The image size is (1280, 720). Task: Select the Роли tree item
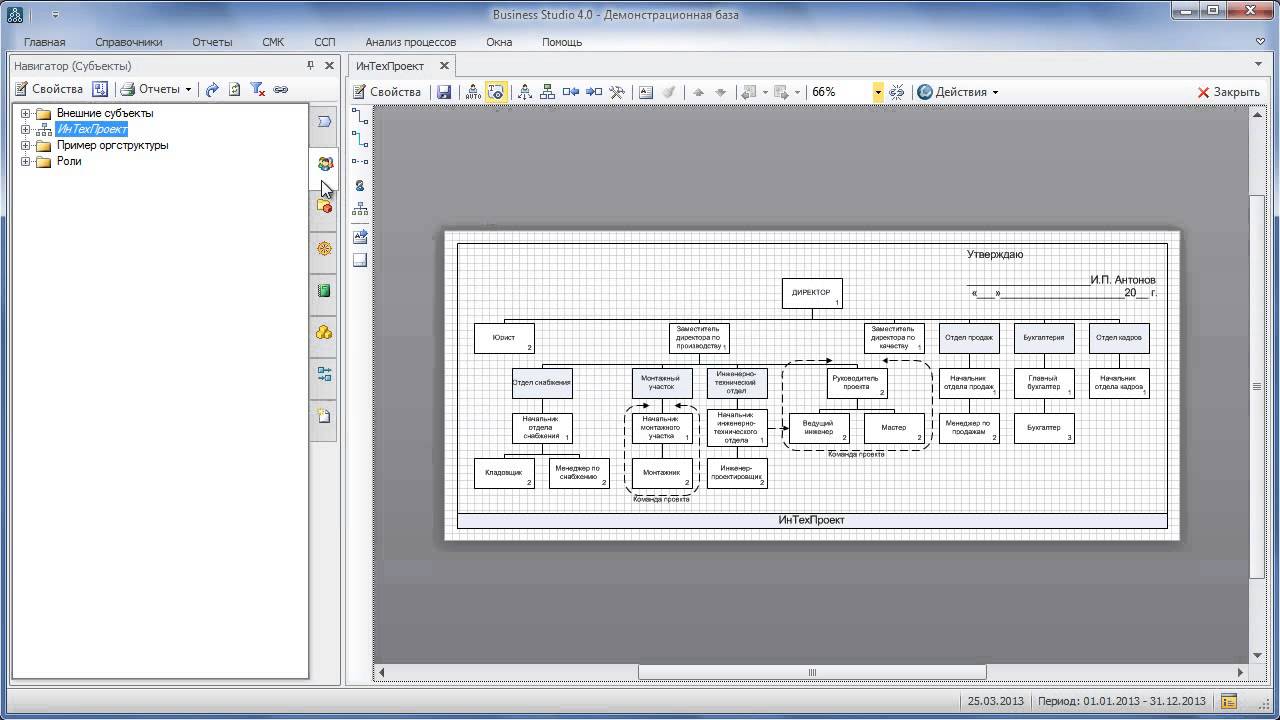69,161
